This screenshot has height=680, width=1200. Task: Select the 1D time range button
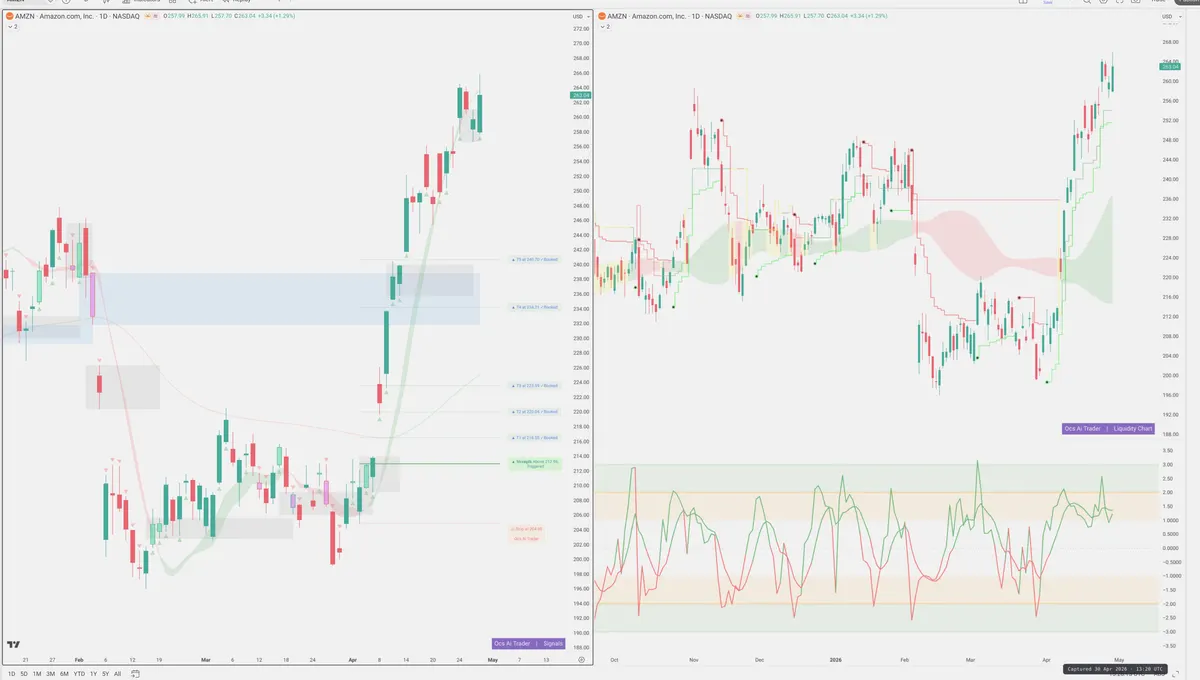pos(11,674)
